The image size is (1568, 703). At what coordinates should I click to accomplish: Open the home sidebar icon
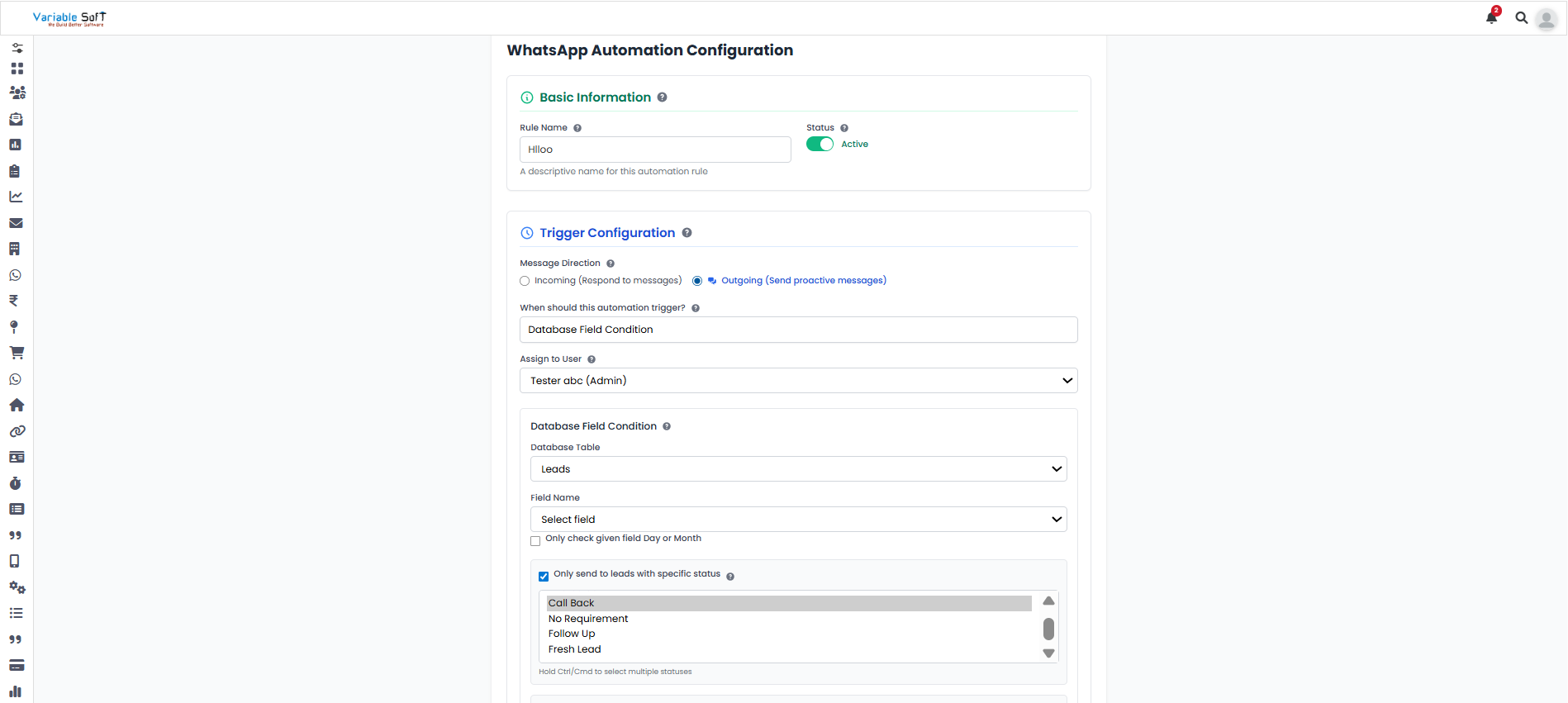click(x=17, y=405)
